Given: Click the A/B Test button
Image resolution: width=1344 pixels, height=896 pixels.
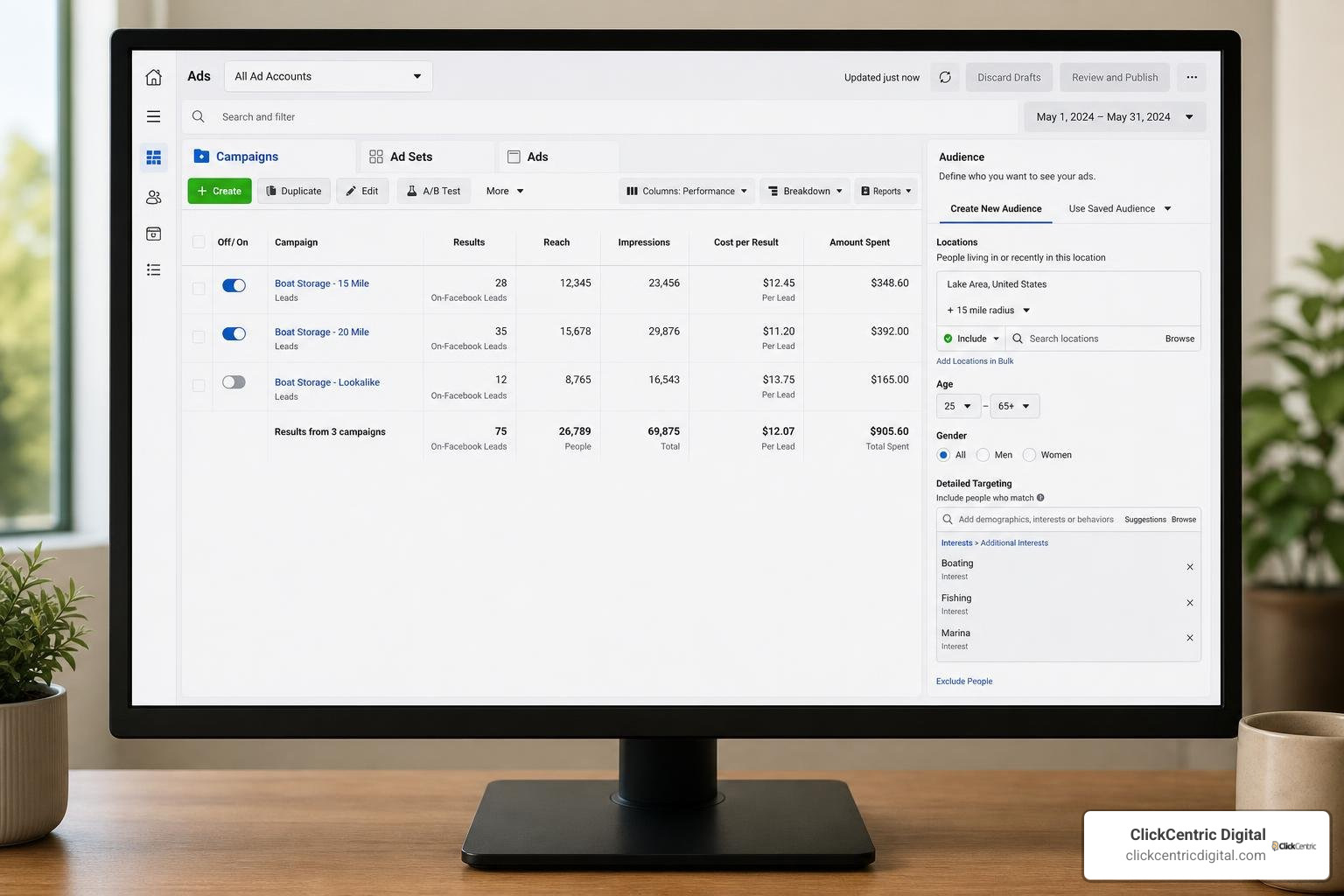Looking at the screenshot, I should (x=434, y=191).
